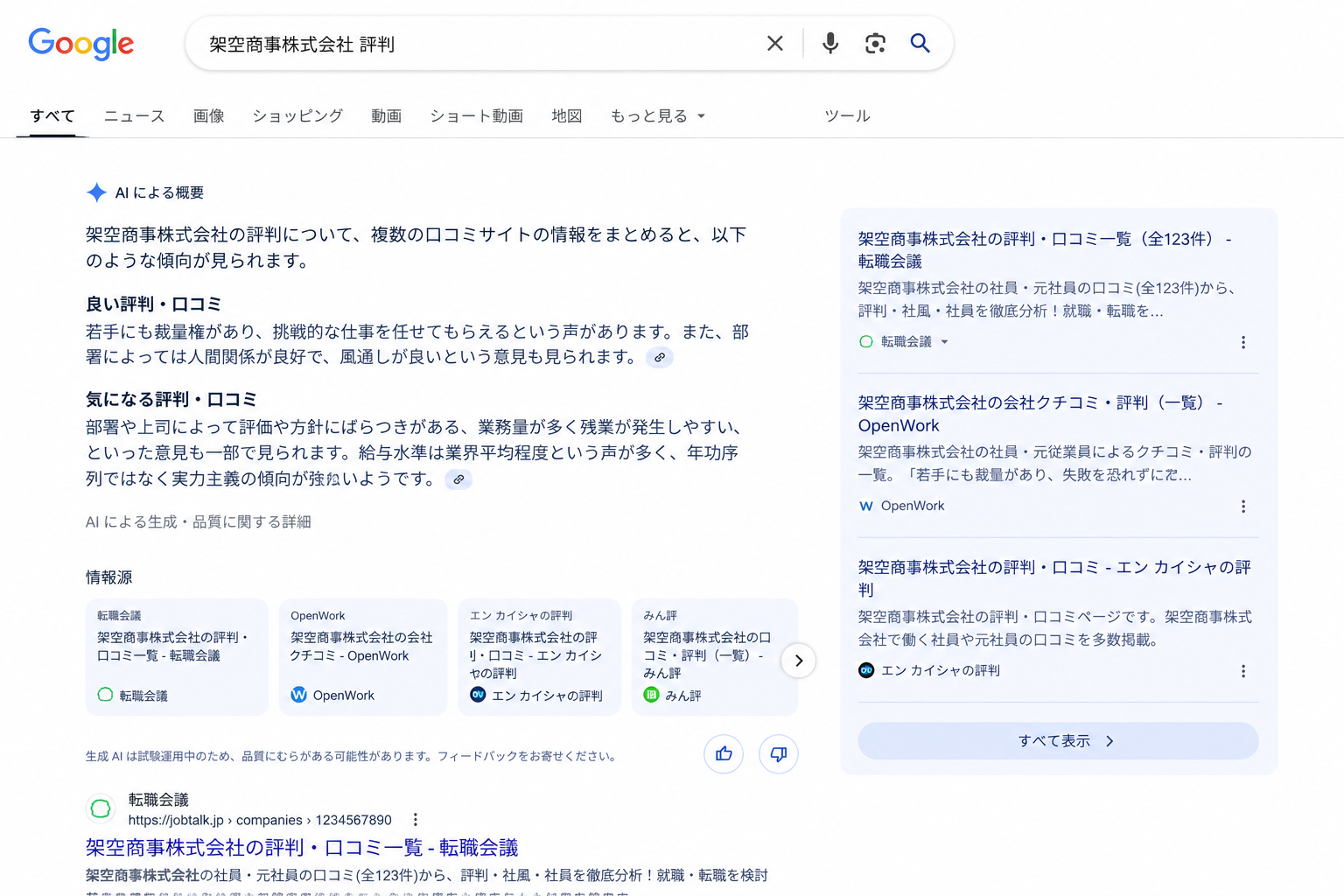Open the 動画 tab
Viewport: 1344px width, 896px height.
386,116
